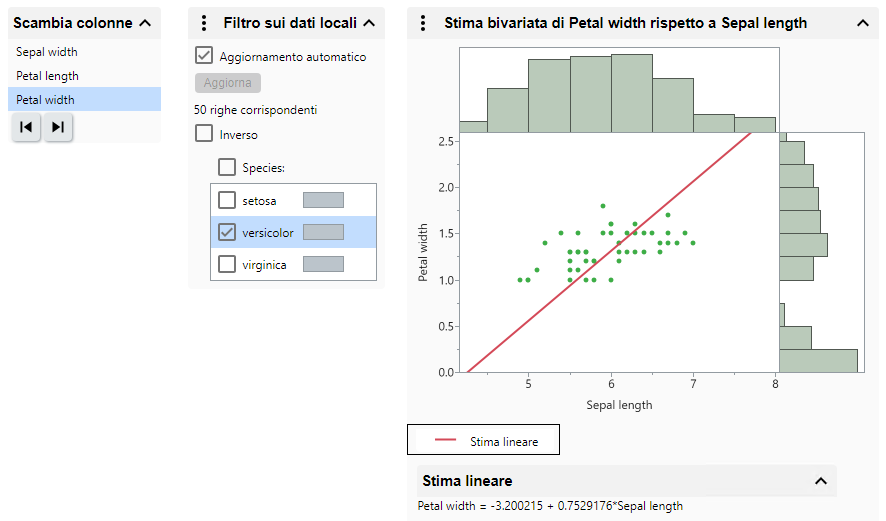This screenshot has height=521, width=886.
Task: Click next column step button
Action: click(x=58, y=127)
